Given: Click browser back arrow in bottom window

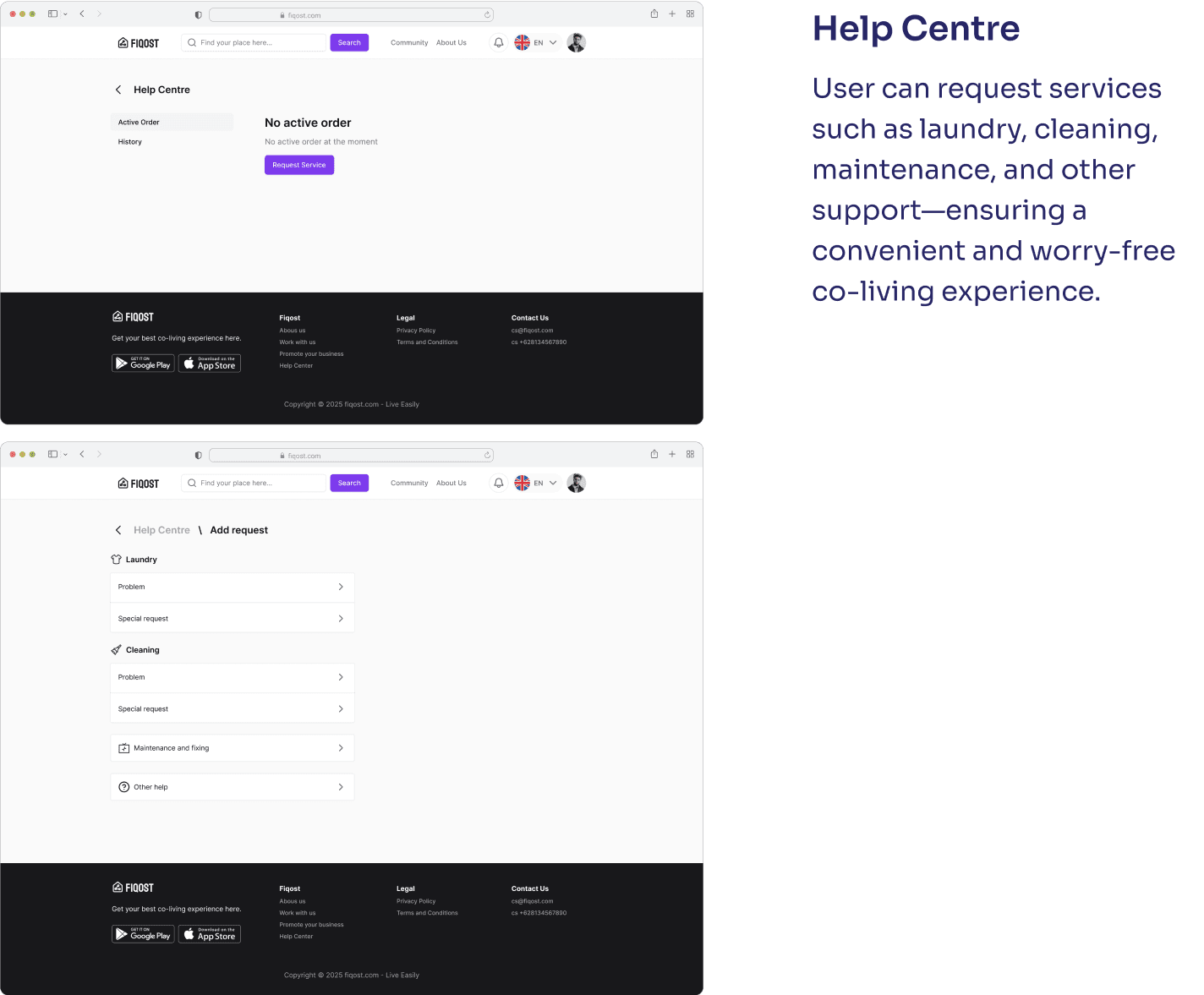Looking at the screenshot, I should pos(82,454).
